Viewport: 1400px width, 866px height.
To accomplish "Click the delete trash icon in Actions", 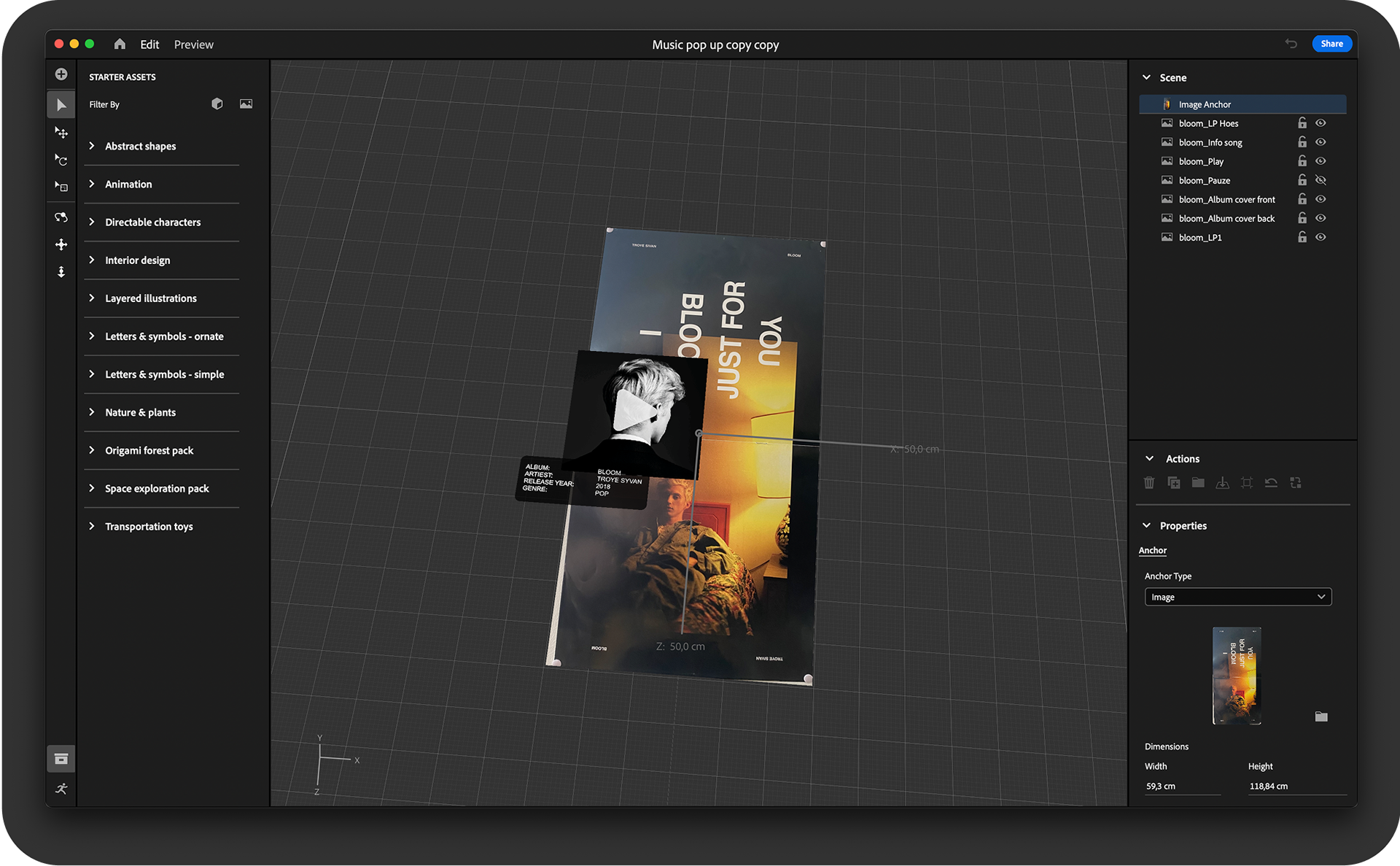I will [1149, 483].
